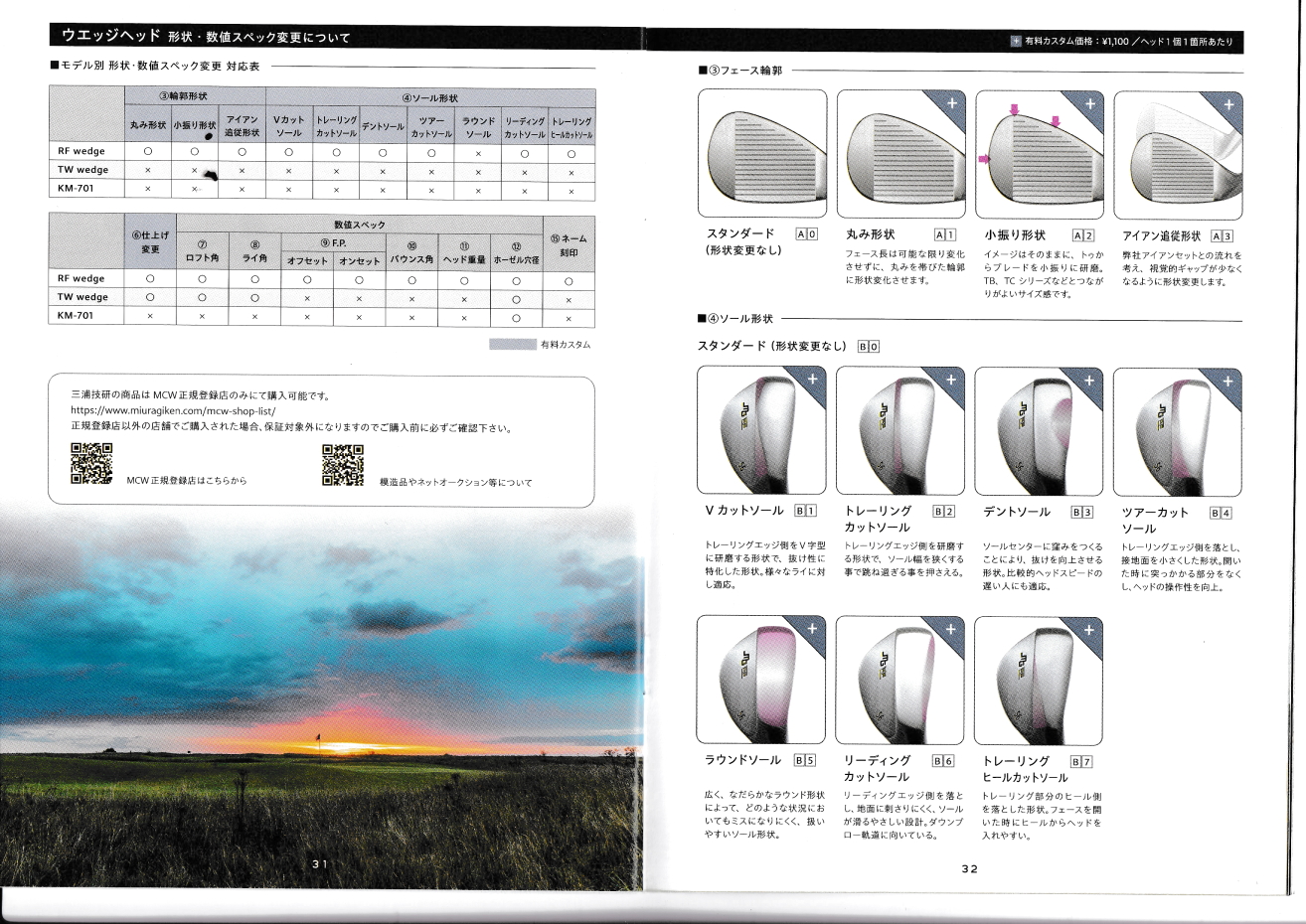Click the RF wedge row label in top table
The image size is (1306, 924).
click(x=82, y=151)
